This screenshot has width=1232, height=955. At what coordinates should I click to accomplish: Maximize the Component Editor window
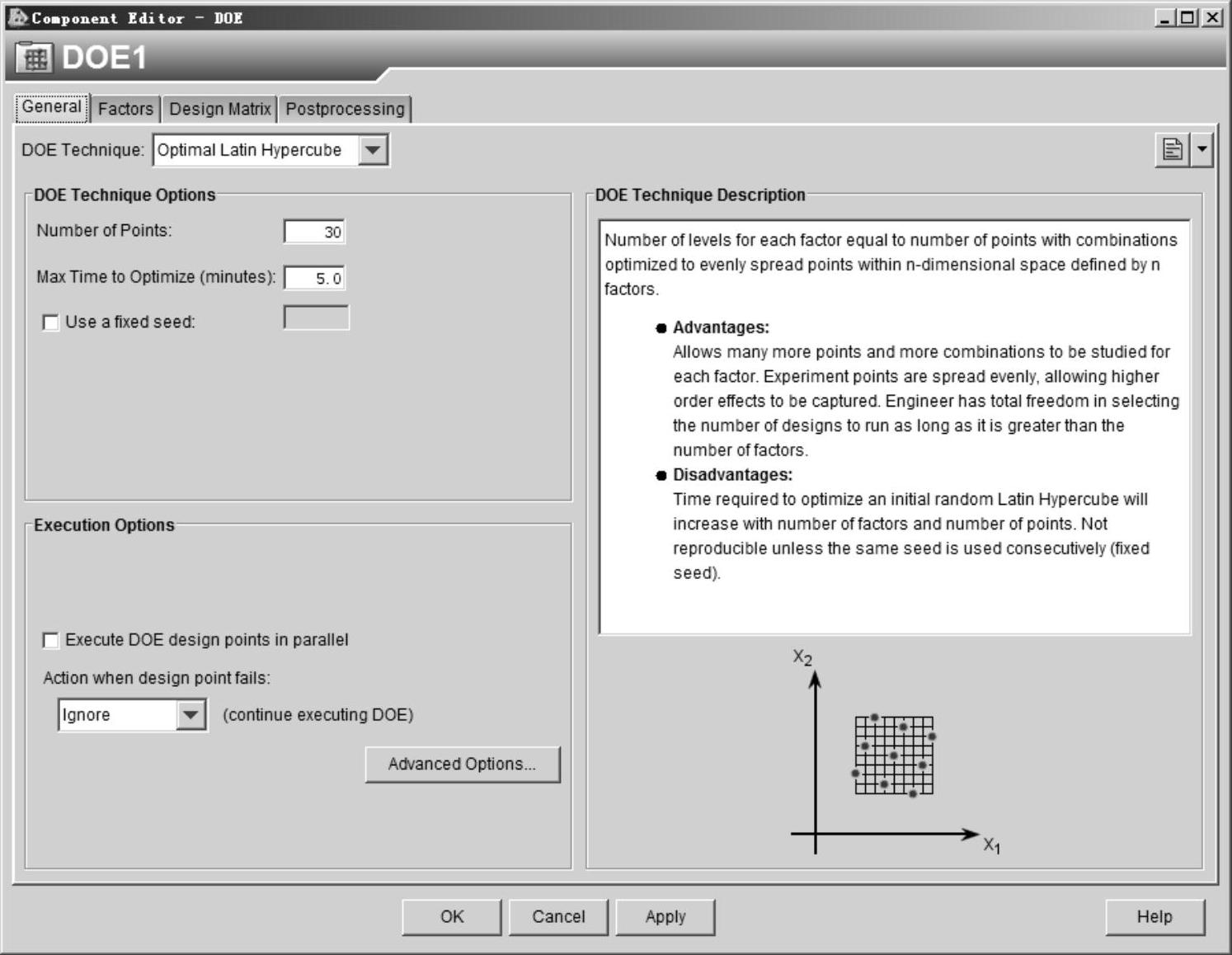(1187, 17)
